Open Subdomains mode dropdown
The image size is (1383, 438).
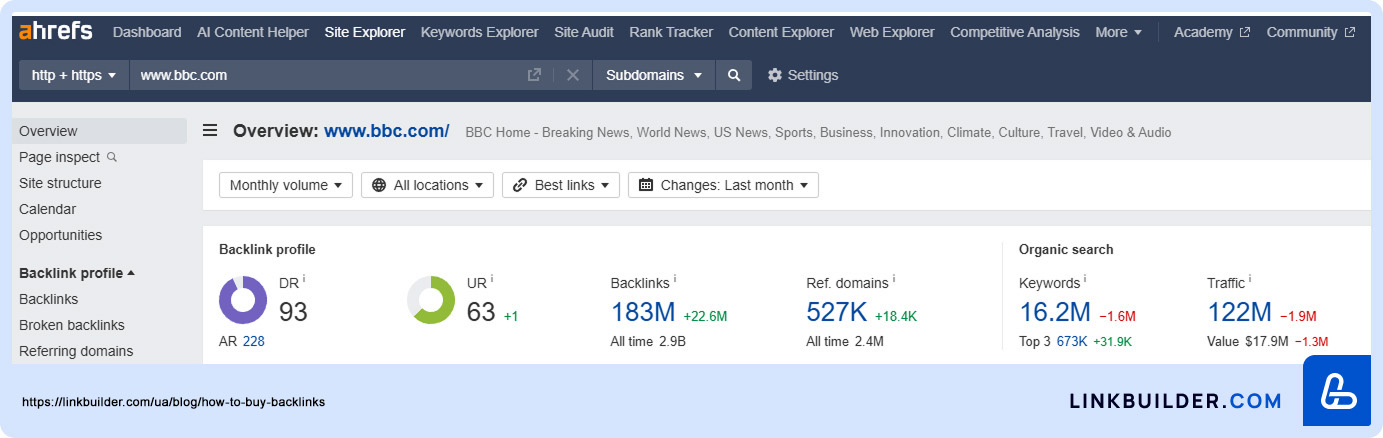654,75
